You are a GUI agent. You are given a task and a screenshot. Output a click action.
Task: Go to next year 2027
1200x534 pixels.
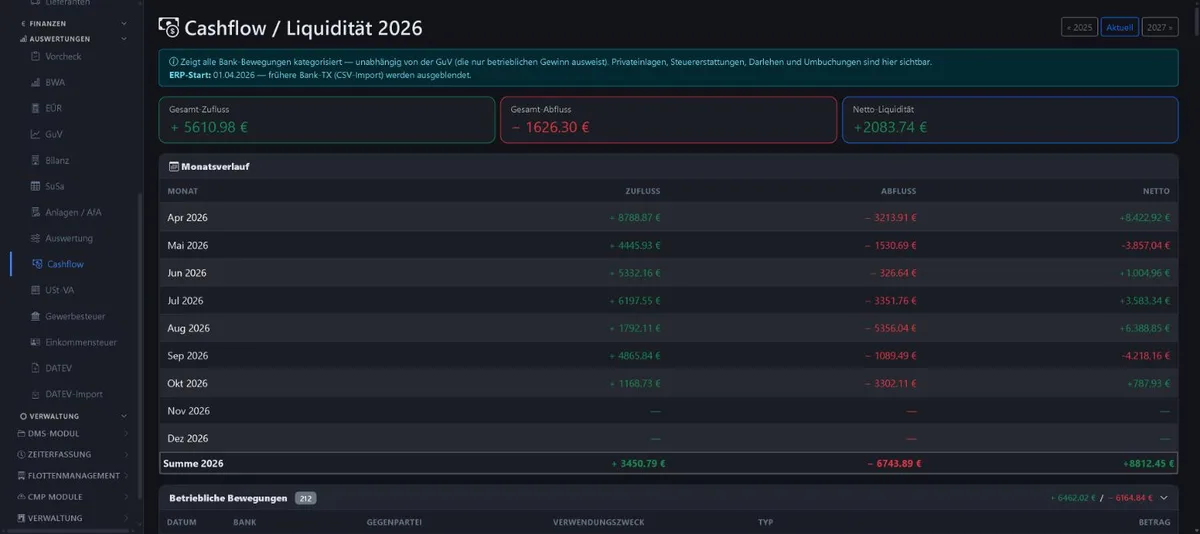1159,27
